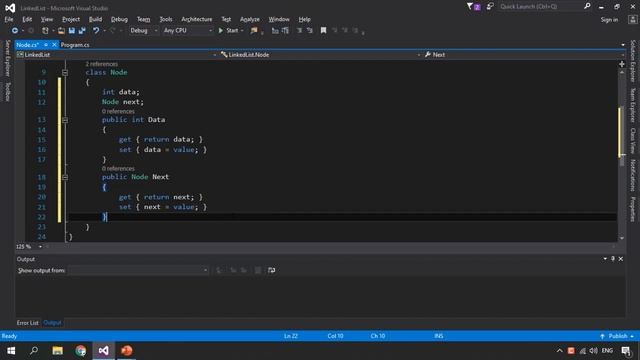Open Chrome from the taskbar
Image resolution: width=640 pixels, height=360 pixels.
[x=81, y=351]
